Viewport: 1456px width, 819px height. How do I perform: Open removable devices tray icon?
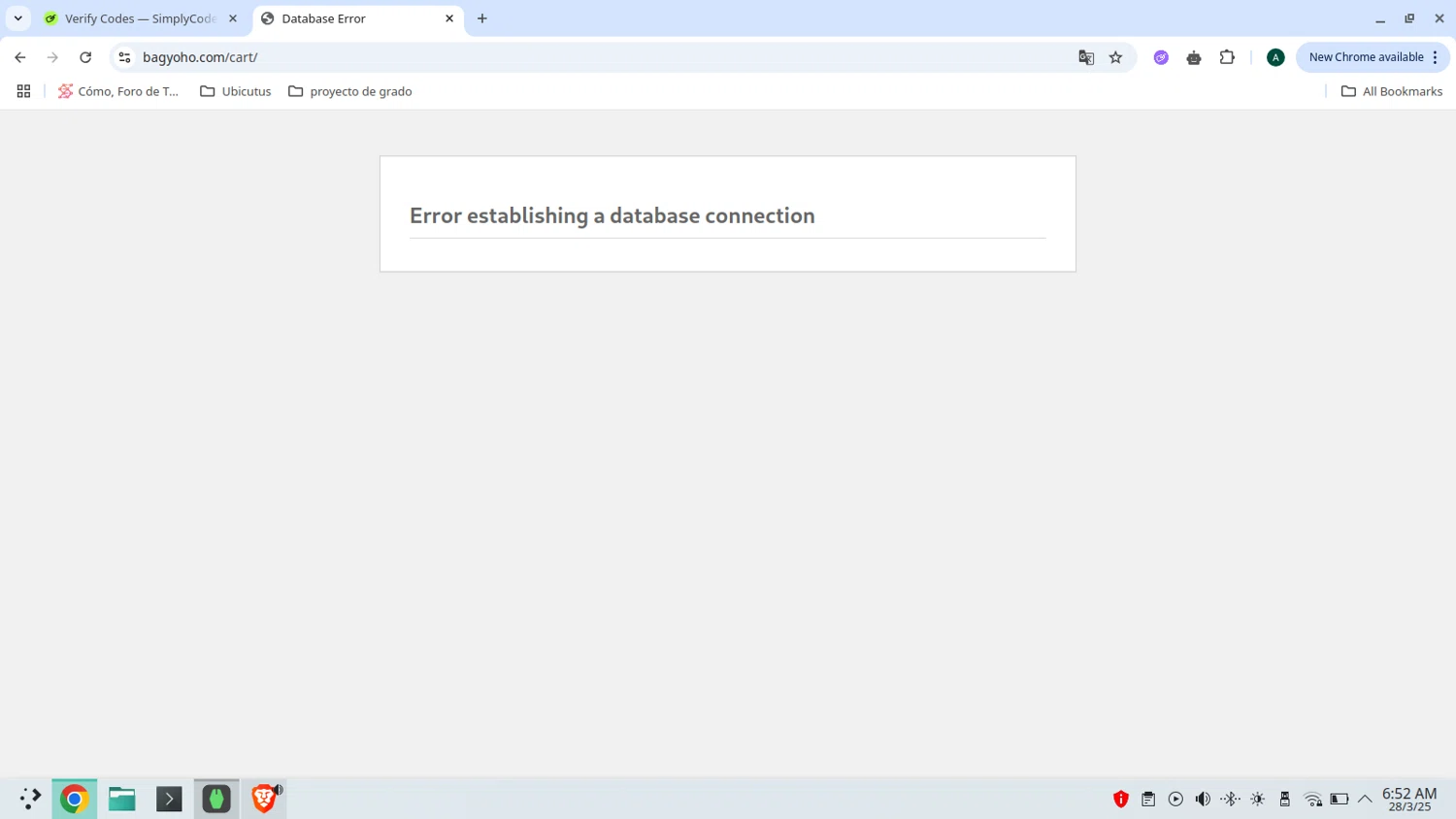[1285, 799]
